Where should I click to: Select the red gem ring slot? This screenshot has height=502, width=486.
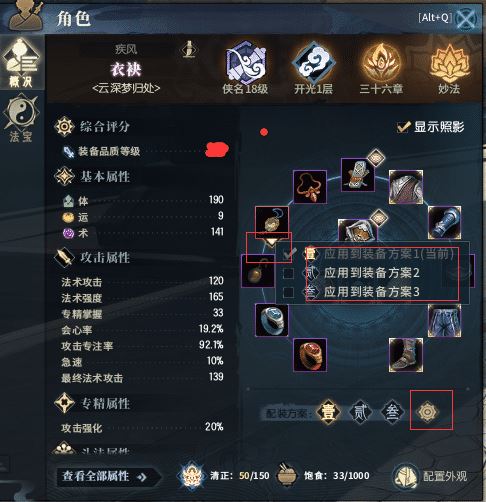pyautogui.click(x=310, y=355)
